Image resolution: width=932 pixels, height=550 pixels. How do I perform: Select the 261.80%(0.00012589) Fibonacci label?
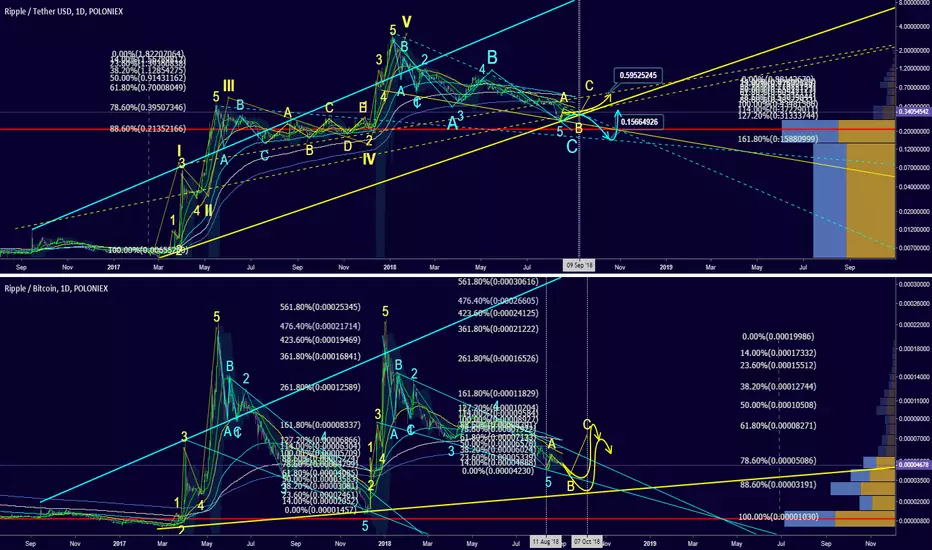point(320,388)
